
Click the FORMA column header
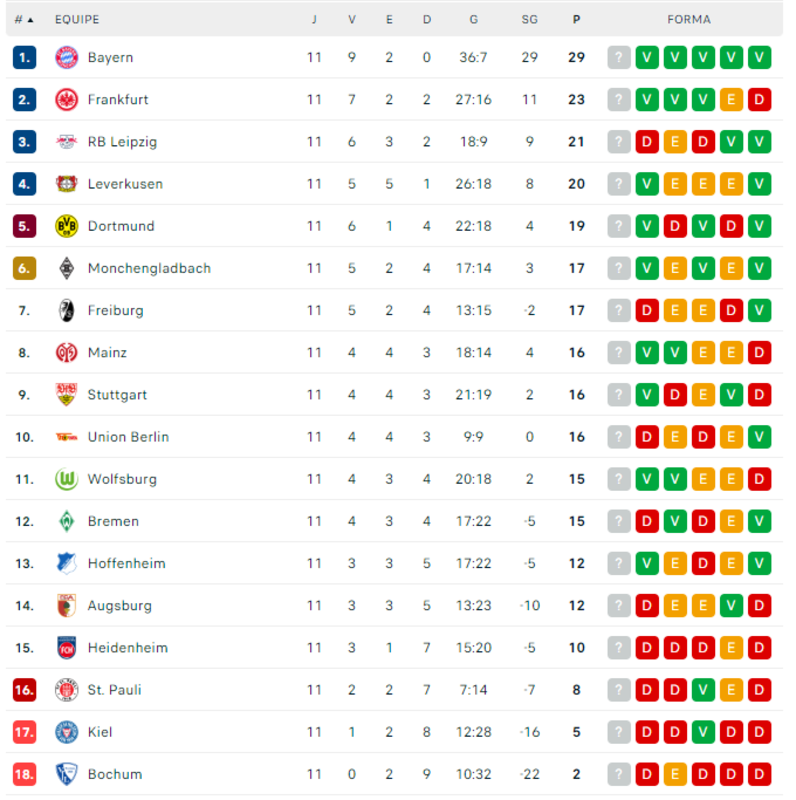click(689, 19)
